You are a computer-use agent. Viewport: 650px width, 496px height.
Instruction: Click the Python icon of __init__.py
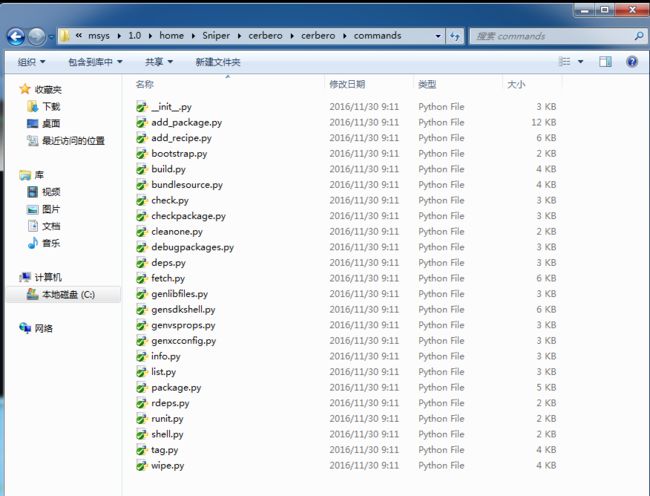pyautogui.click(x=142, y=107)
